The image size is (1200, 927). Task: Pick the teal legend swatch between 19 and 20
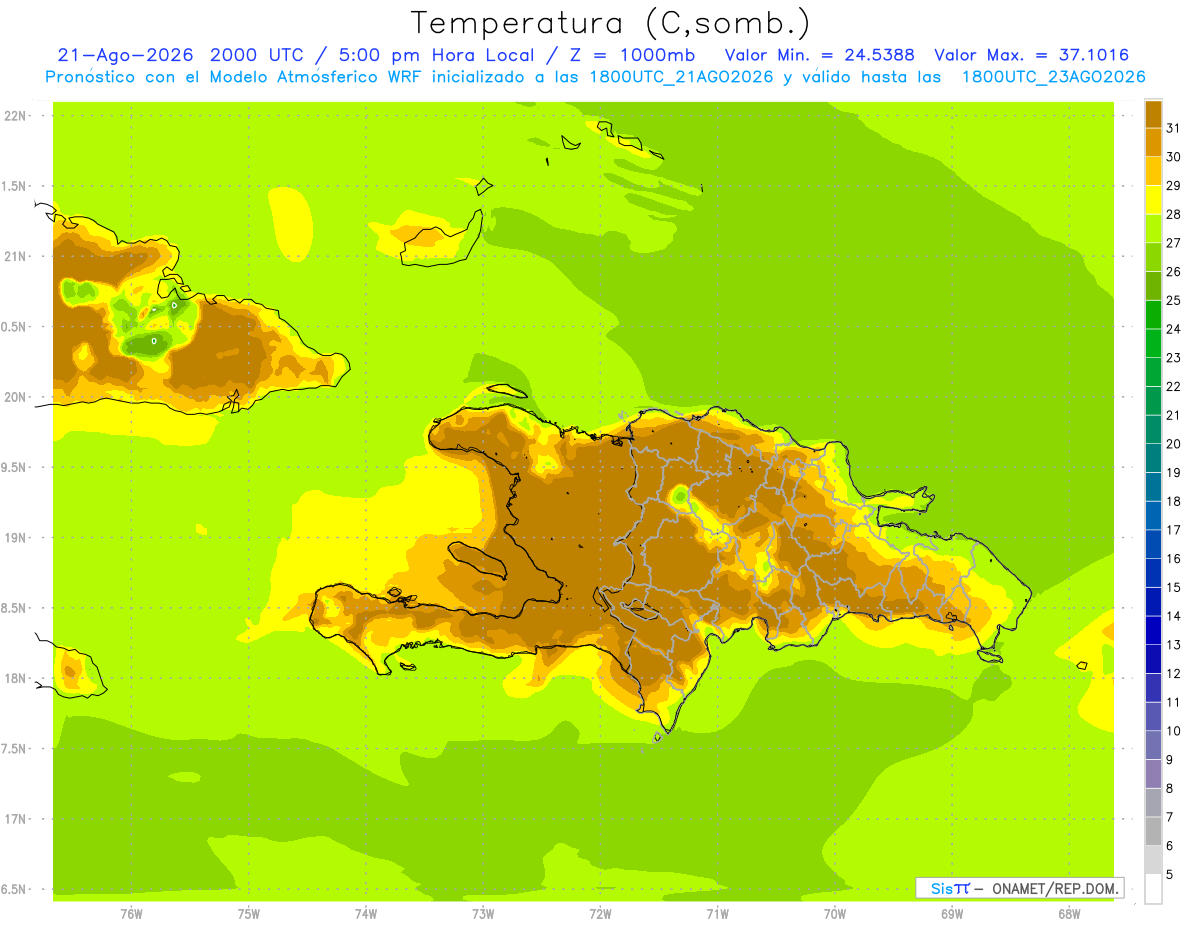[x=1153, y=458]
